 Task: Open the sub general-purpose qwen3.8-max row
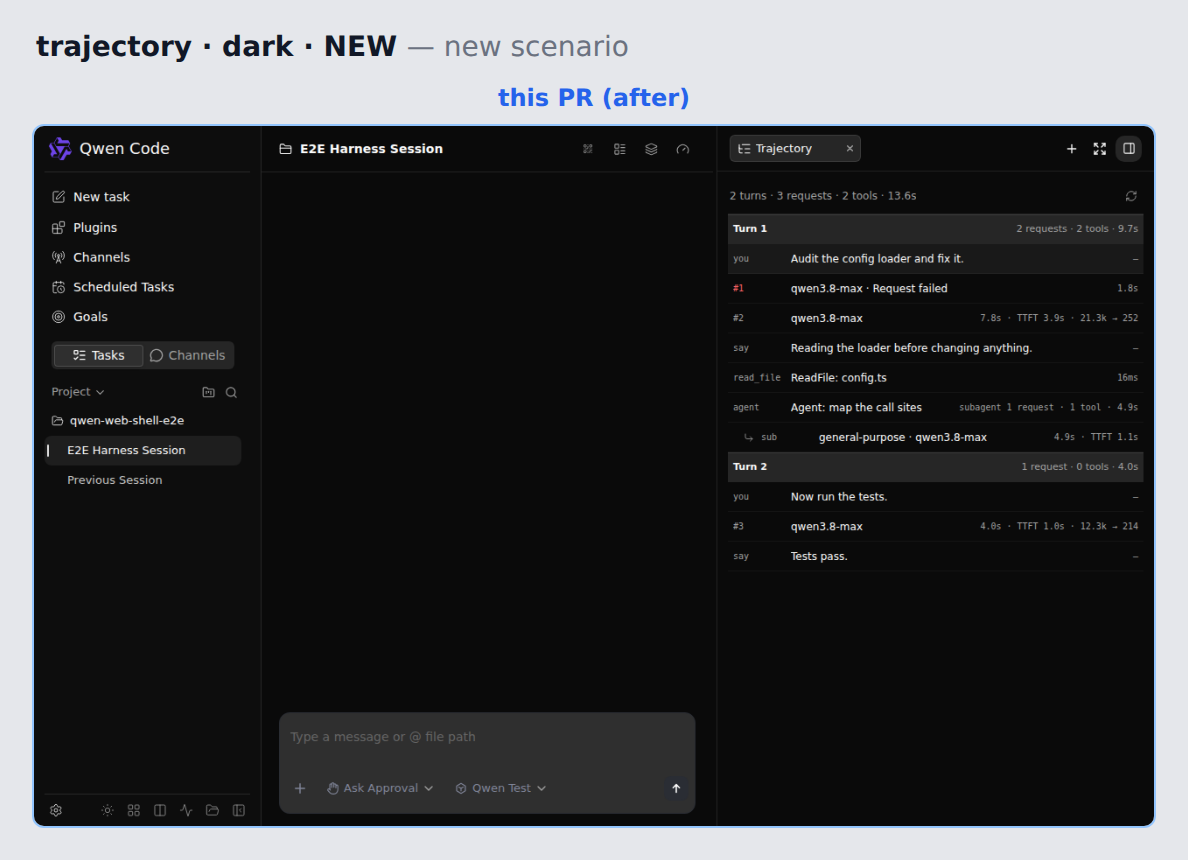pyautogui.click(x=935, y=437)
